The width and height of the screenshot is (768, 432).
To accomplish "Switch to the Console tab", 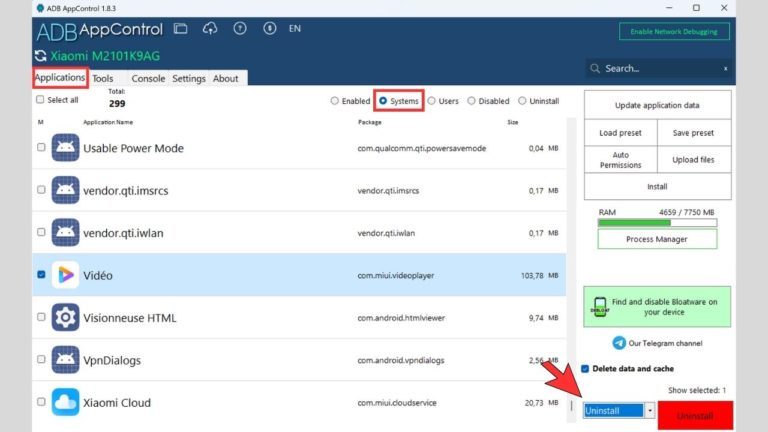I will 148,78.
